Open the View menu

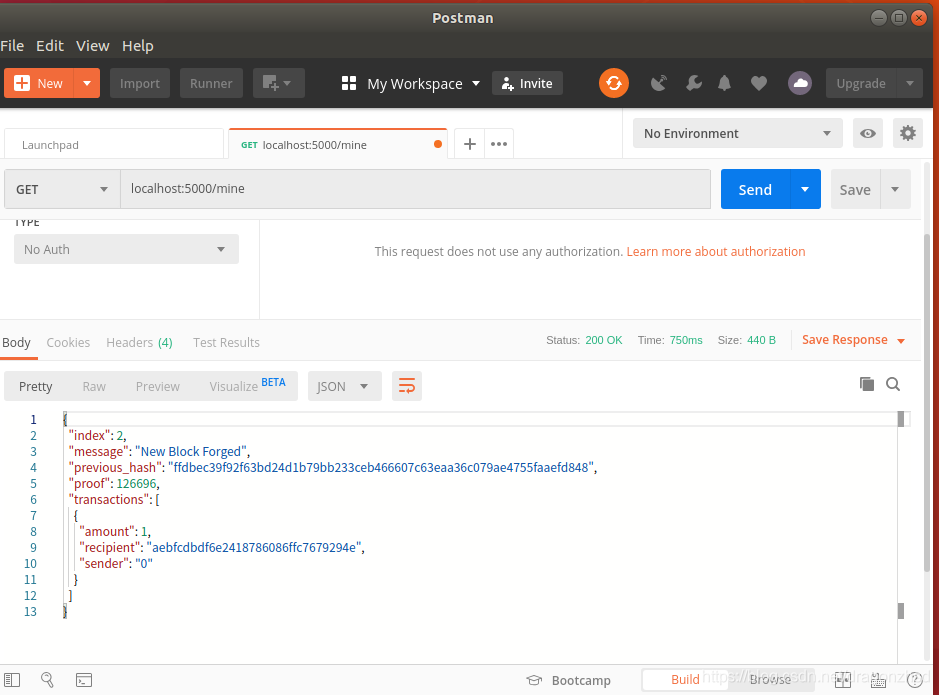(92, 45)
